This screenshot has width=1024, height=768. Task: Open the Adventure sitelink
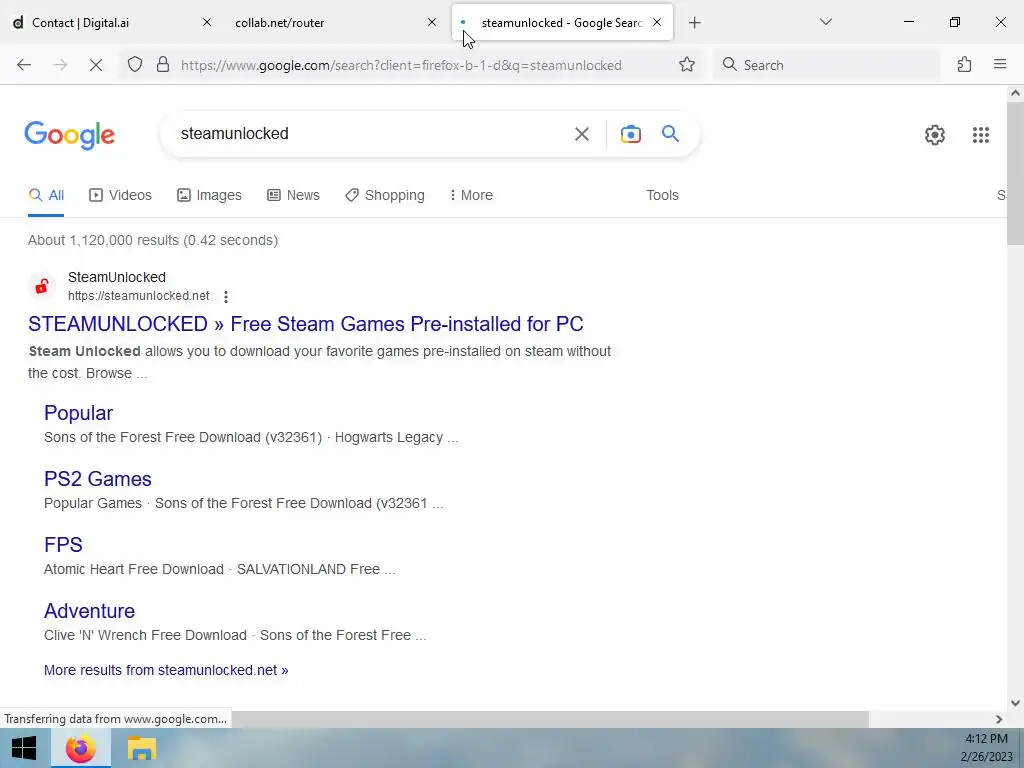[x=89, y=611]
